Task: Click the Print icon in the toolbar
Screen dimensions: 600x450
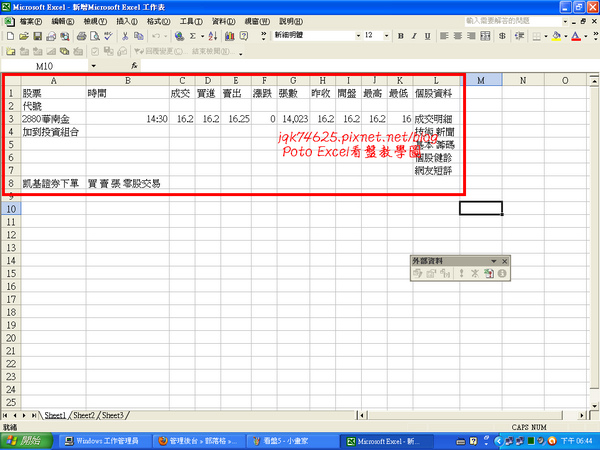Action: (x=81, y=36)
